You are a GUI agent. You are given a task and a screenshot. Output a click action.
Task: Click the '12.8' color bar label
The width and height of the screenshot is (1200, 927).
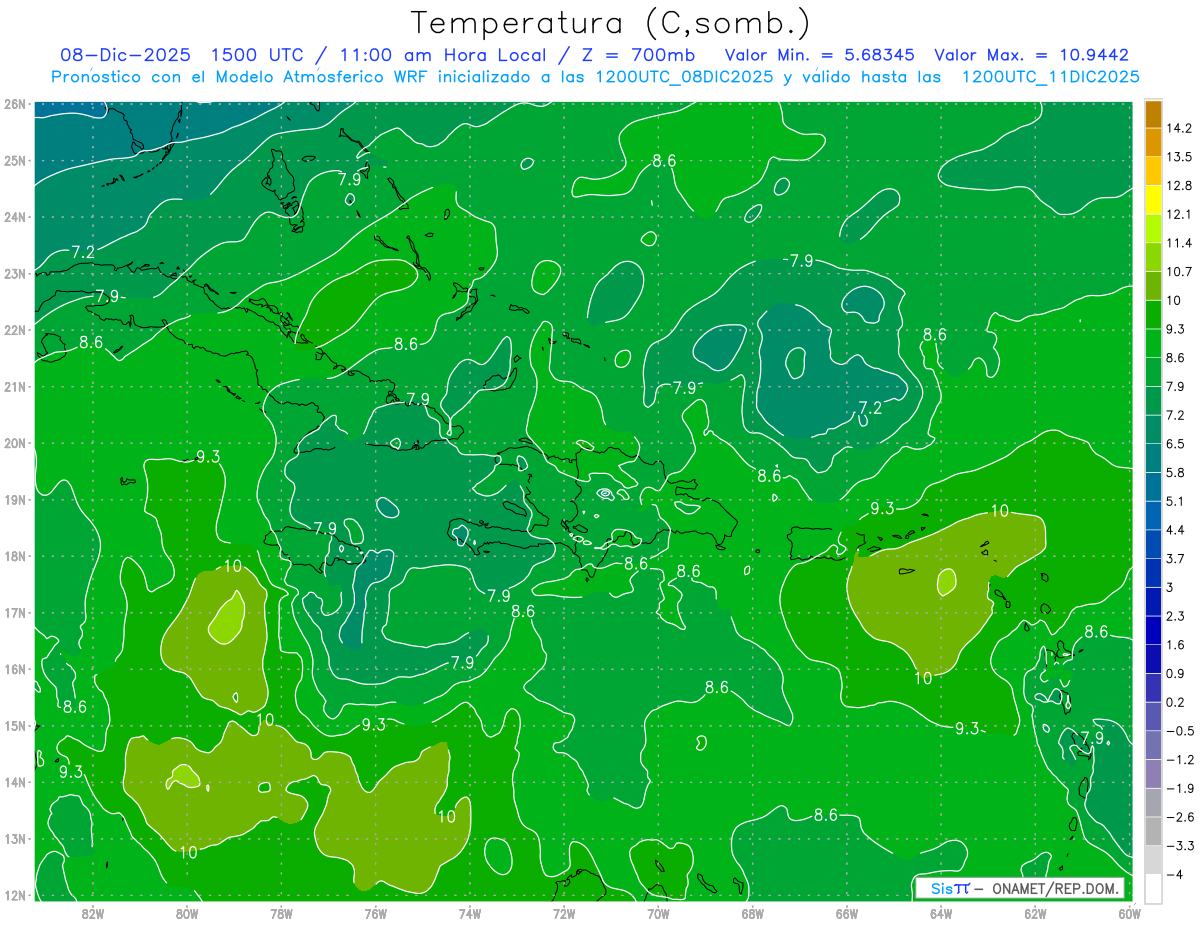pos(1178,186)
